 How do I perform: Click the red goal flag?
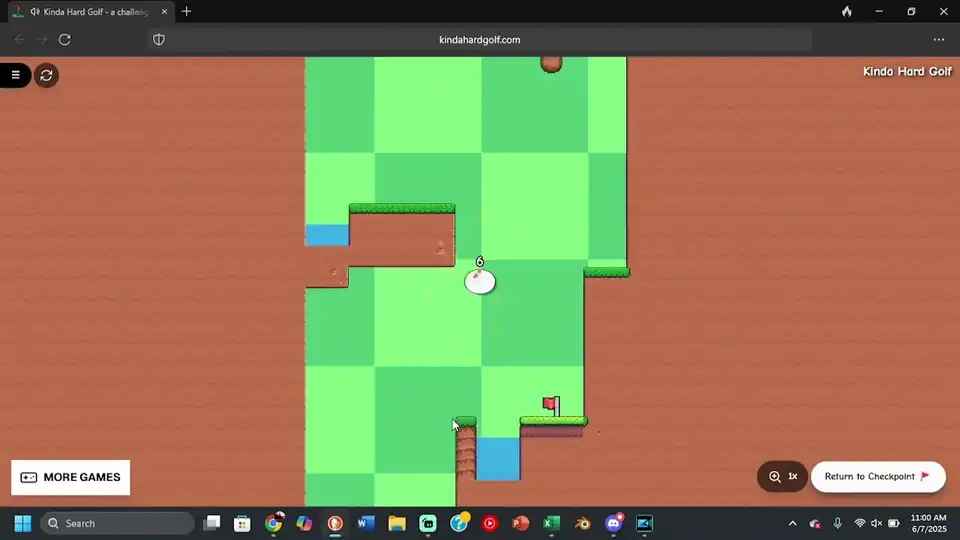pos(550,403)
